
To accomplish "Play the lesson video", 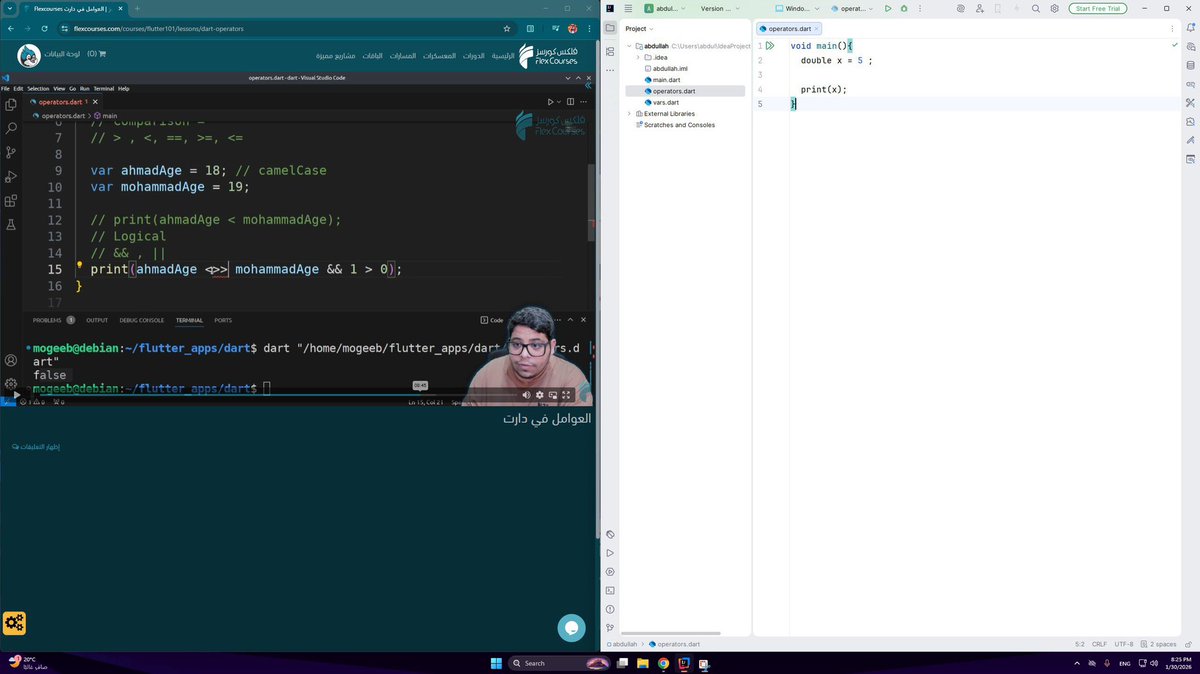I will tap(15, 394).
